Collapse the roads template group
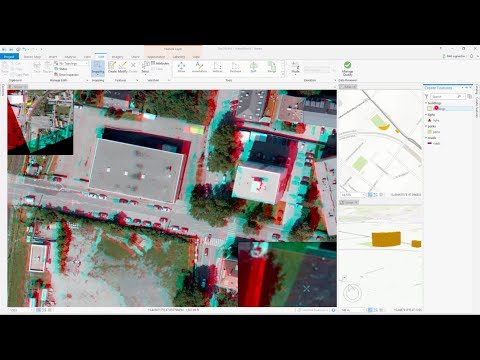The height and width of the screenshot is (360, 480). 426,138
